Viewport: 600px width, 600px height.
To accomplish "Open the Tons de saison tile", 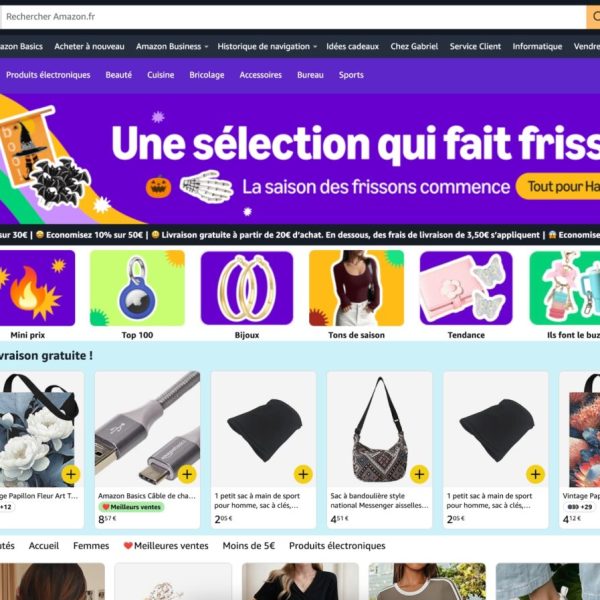I will 356,288.
